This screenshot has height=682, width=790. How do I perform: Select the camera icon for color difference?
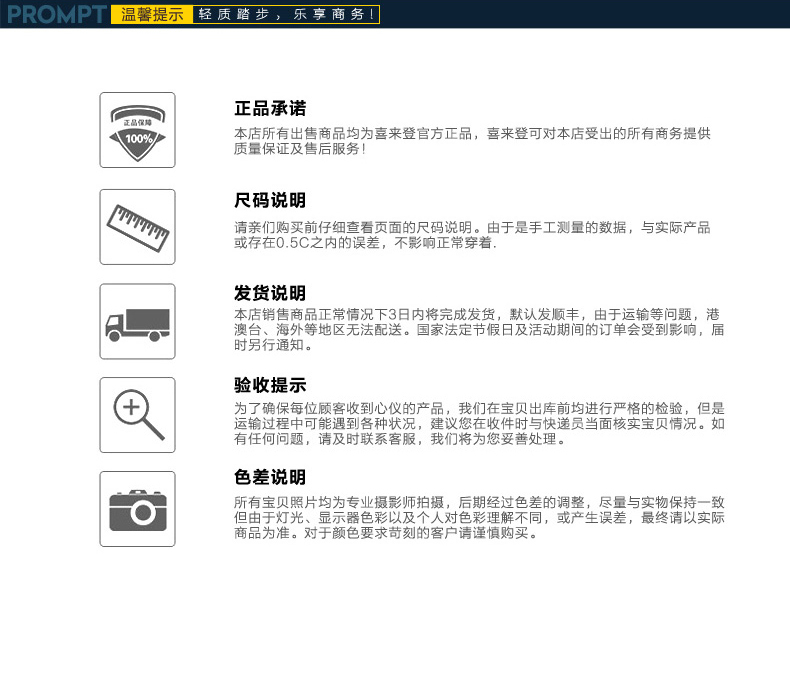(137, 509)
